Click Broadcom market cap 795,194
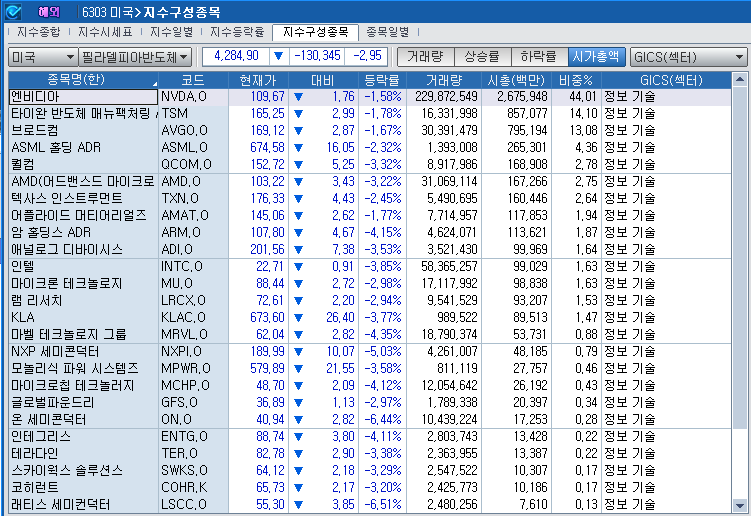This screenshot has width=751, height=516. point(527,130)
